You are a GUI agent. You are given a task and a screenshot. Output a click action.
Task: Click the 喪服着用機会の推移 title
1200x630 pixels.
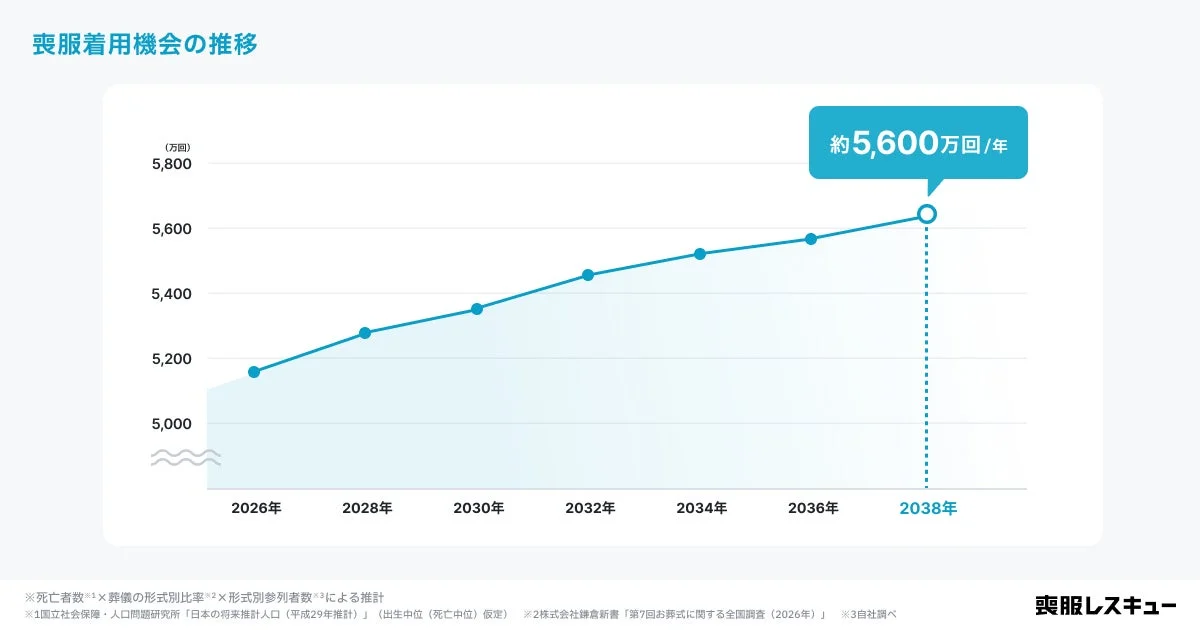(145, 45)
